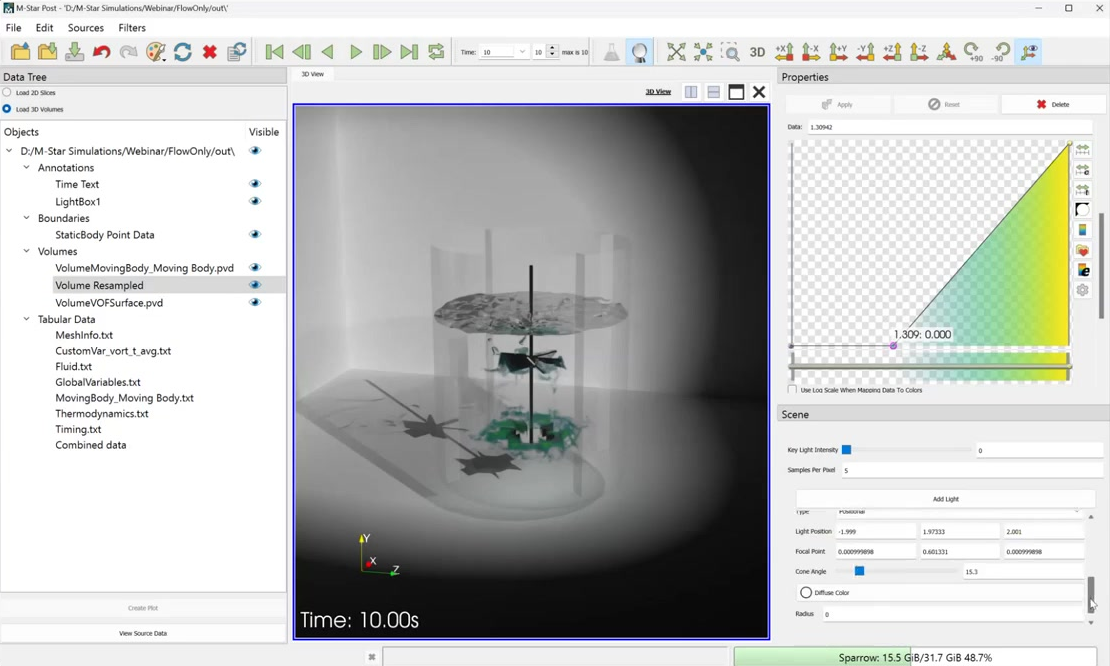
Task: Click the Delete button in Properties
Action: 1053,104
